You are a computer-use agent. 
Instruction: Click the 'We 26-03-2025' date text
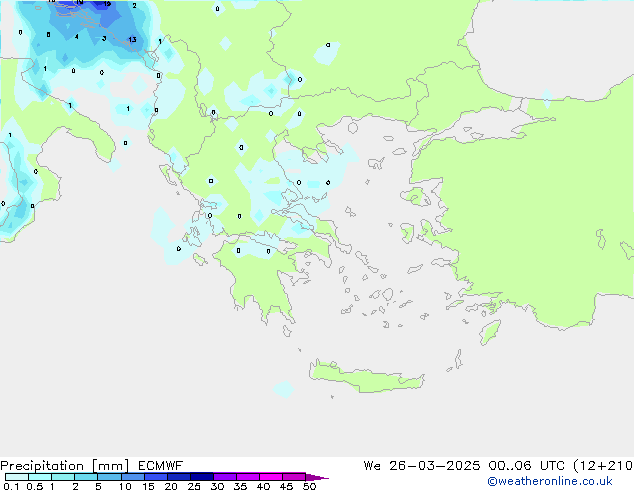(422, 466)
